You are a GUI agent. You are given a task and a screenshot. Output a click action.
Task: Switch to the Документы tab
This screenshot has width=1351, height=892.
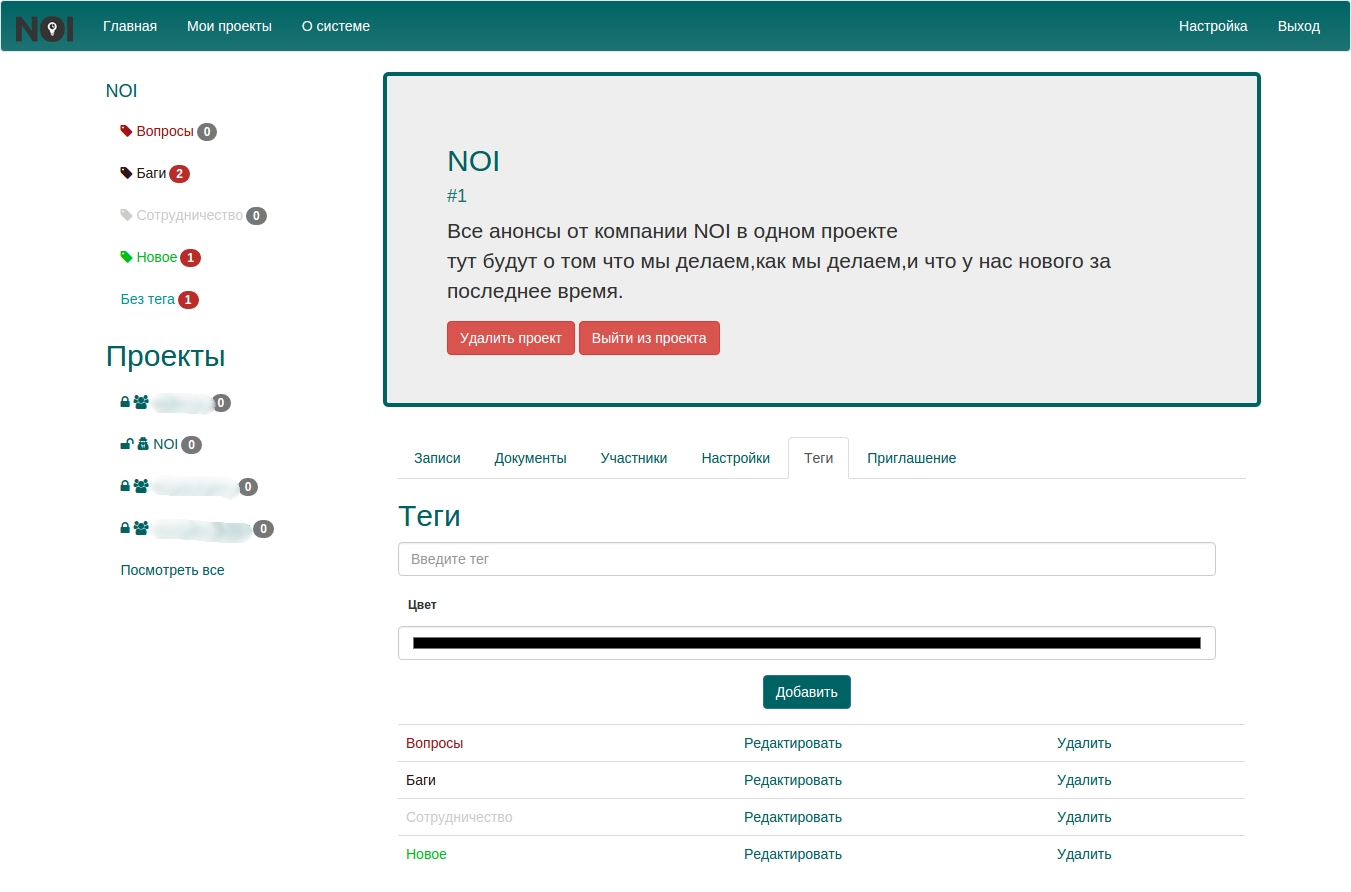530,458
